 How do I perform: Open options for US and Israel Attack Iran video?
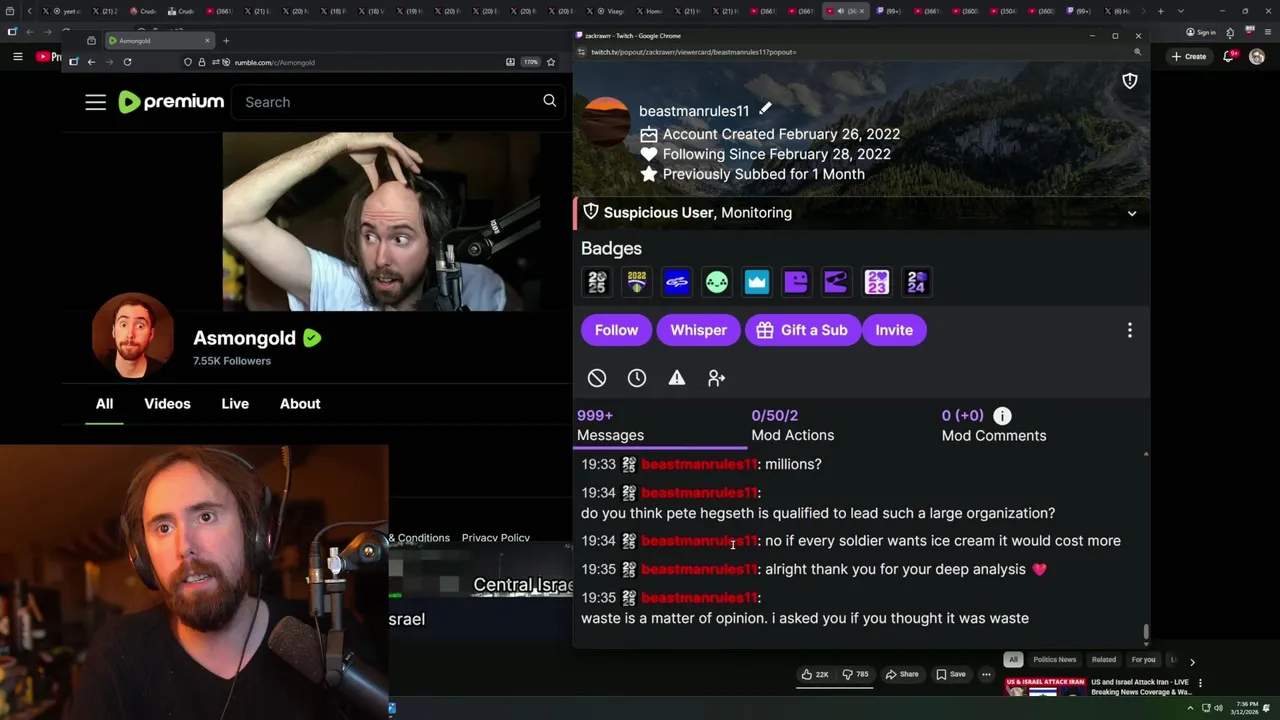pyautogui.click(x=1200, y=684)
